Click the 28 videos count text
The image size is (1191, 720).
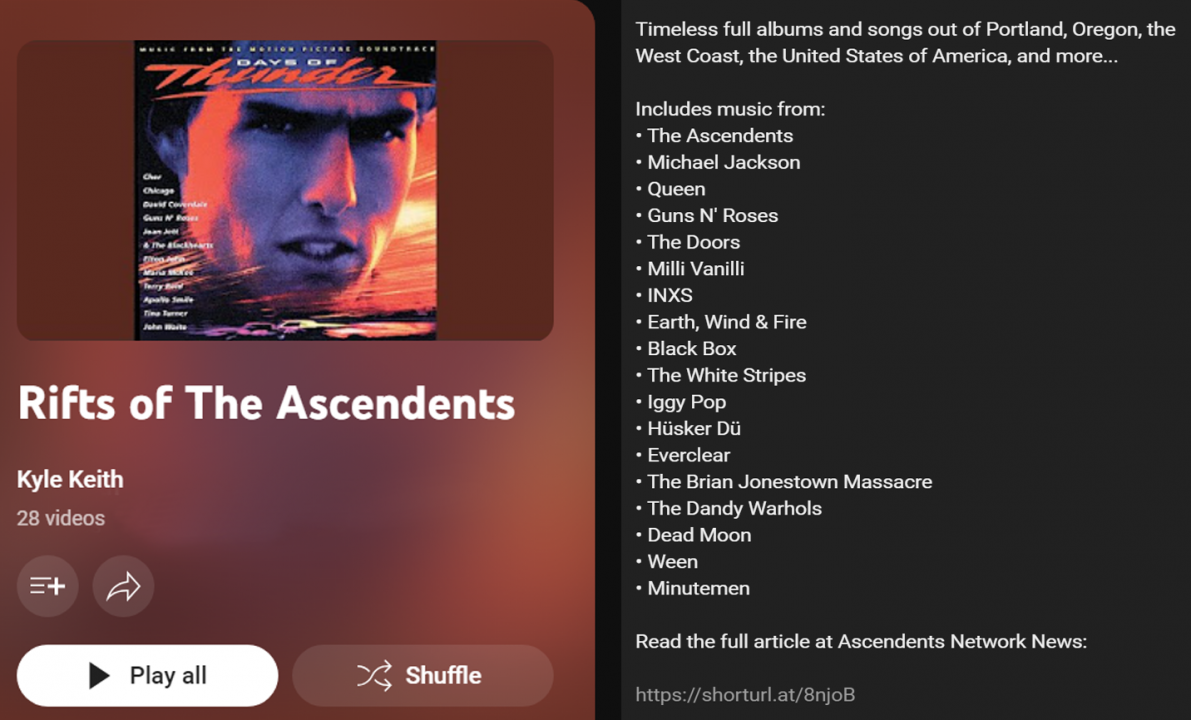[x=61, y=518]
